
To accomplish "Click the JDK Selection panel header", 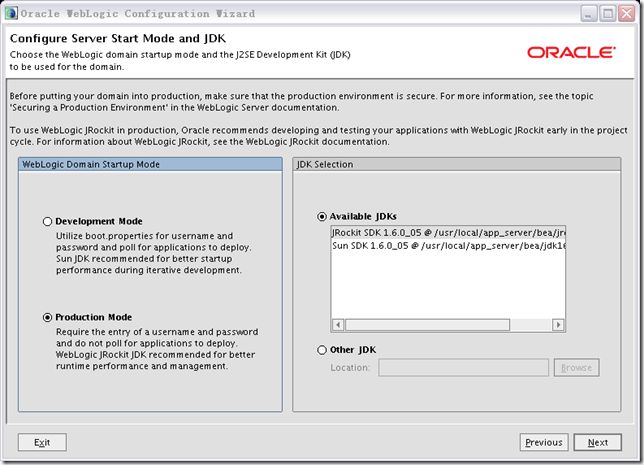I will (457, 164).
